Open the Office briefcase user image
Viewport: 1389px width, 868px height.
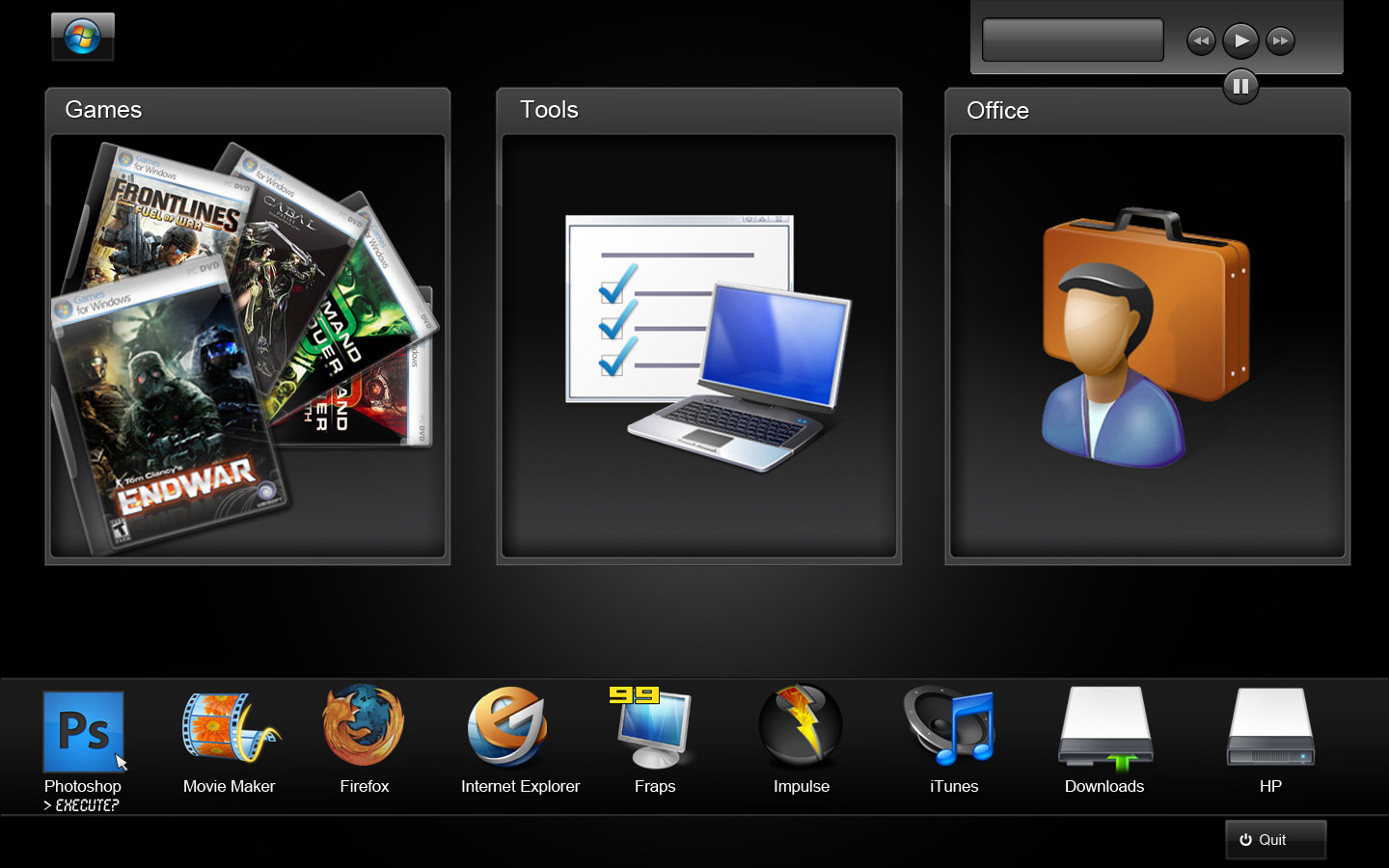1145,338
